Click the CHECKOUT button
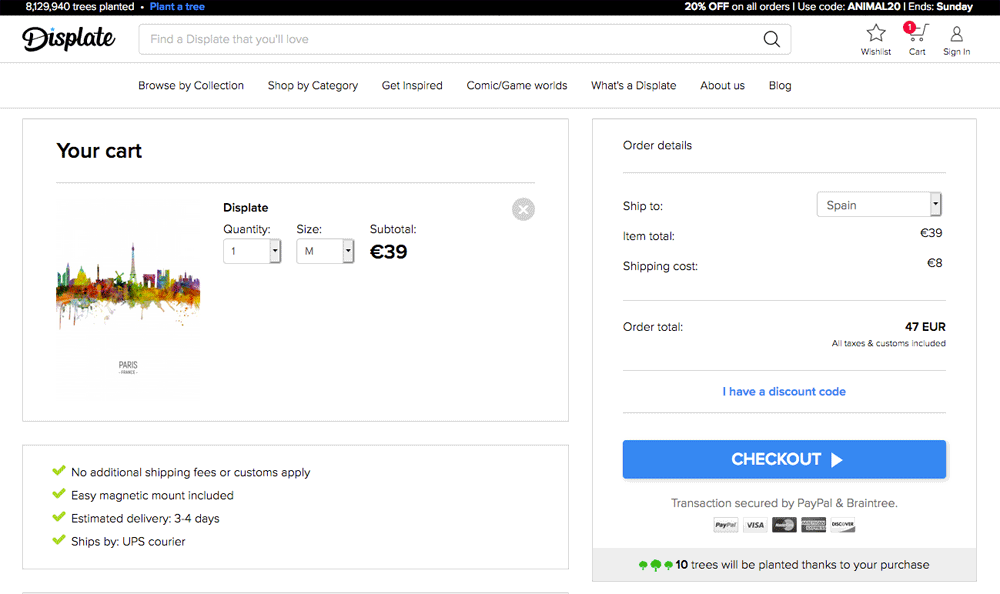Screen dimensions: 1000x594 pyautogui.click(x=784, y=459)
